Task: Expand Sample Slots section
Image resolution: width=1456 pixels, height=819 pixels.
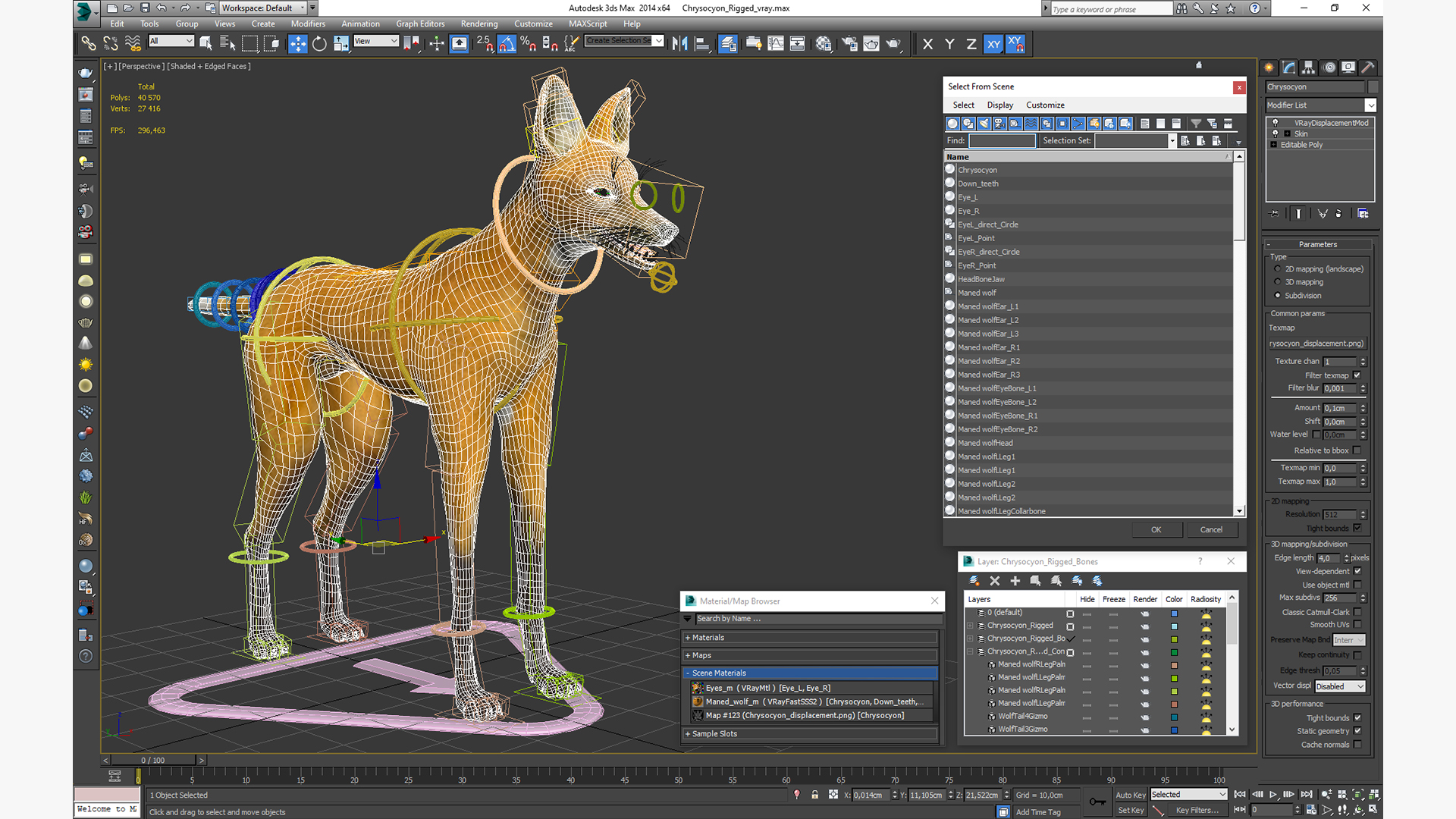Action: [x=810, y=734]
